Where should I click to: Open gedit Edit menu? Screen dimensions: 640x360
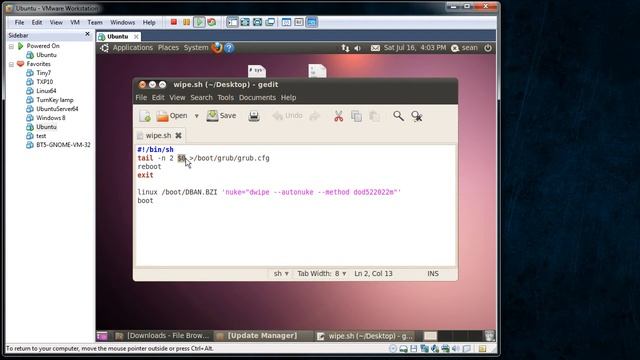(x=158, y=98)
